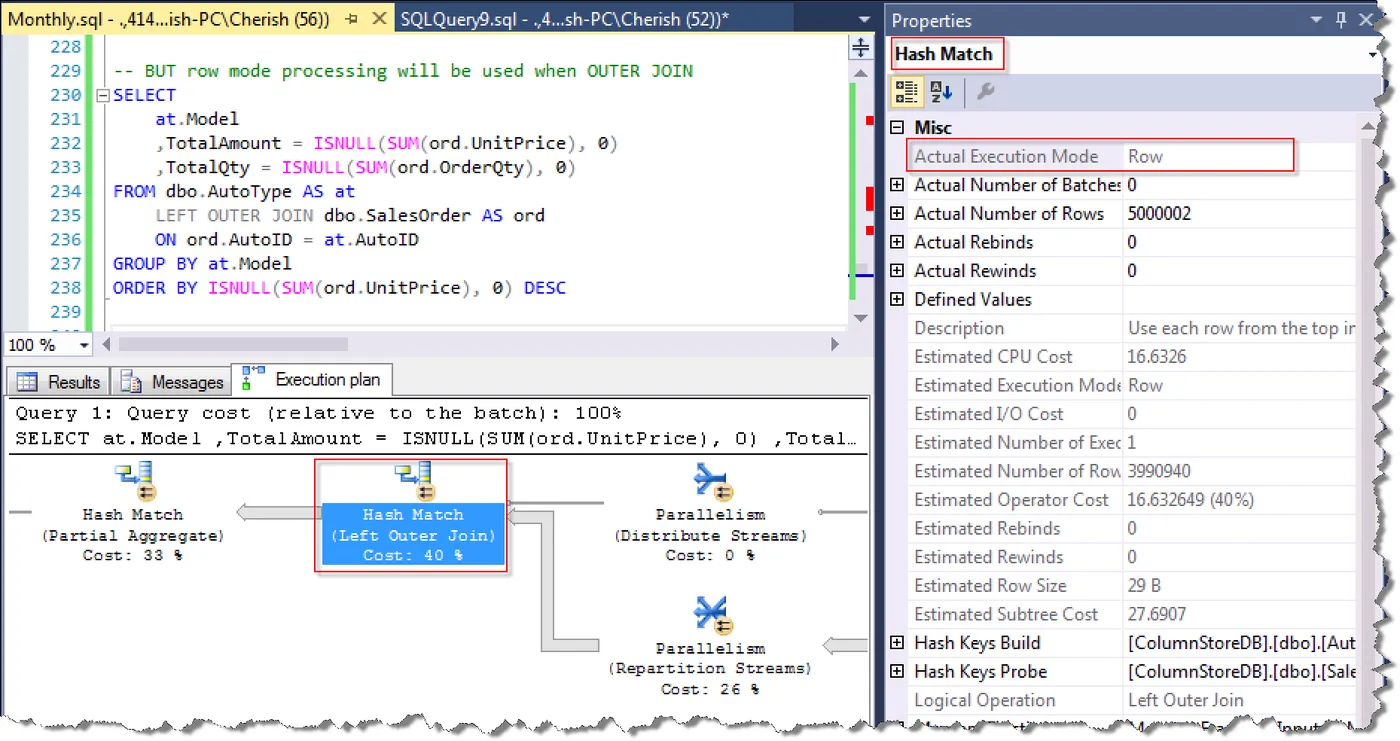Click the green comment on line 229

click(403, 71)
